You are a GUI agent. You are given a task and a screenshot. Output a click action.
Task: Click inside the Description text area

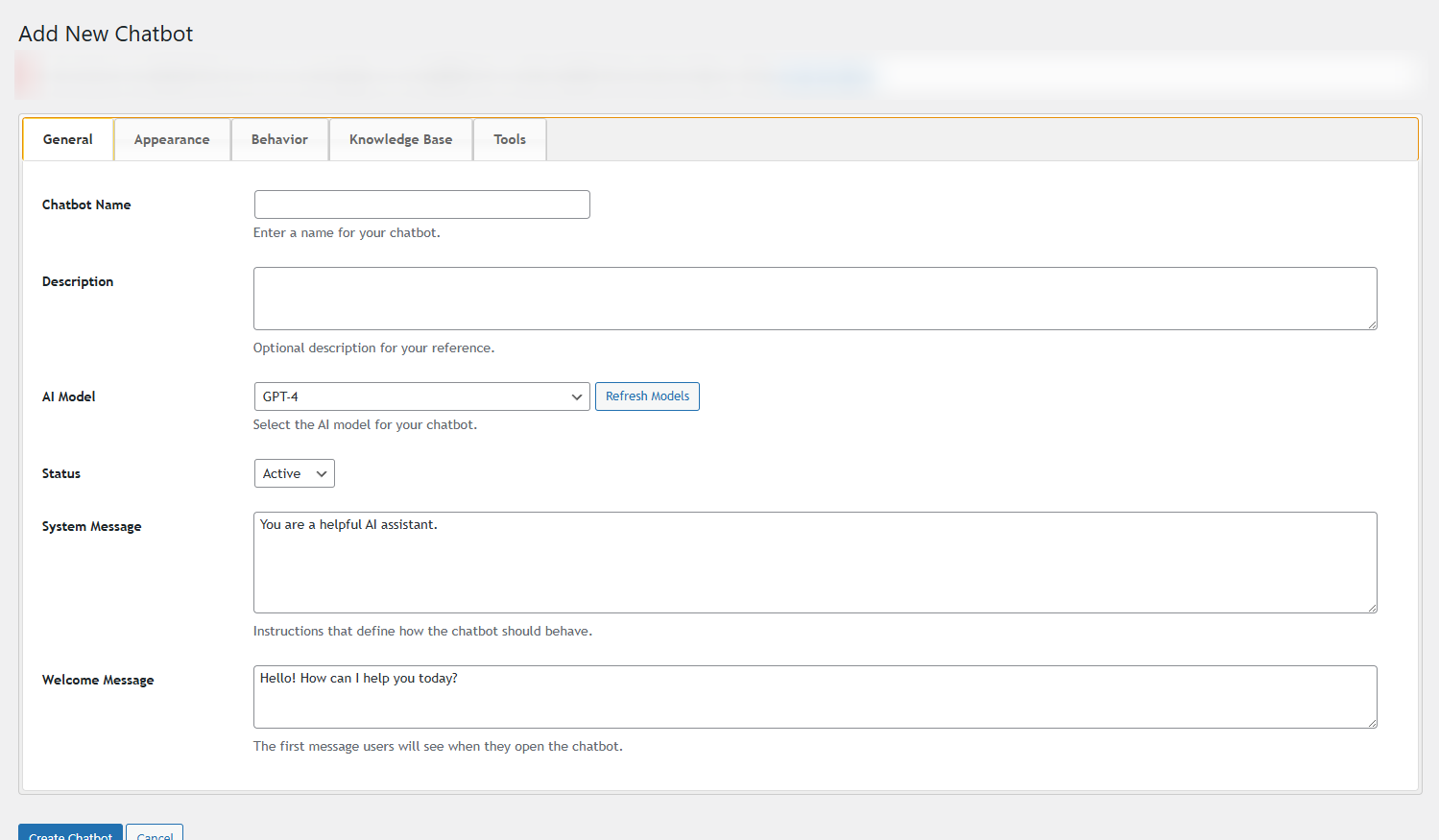click(x=814, y=299)
